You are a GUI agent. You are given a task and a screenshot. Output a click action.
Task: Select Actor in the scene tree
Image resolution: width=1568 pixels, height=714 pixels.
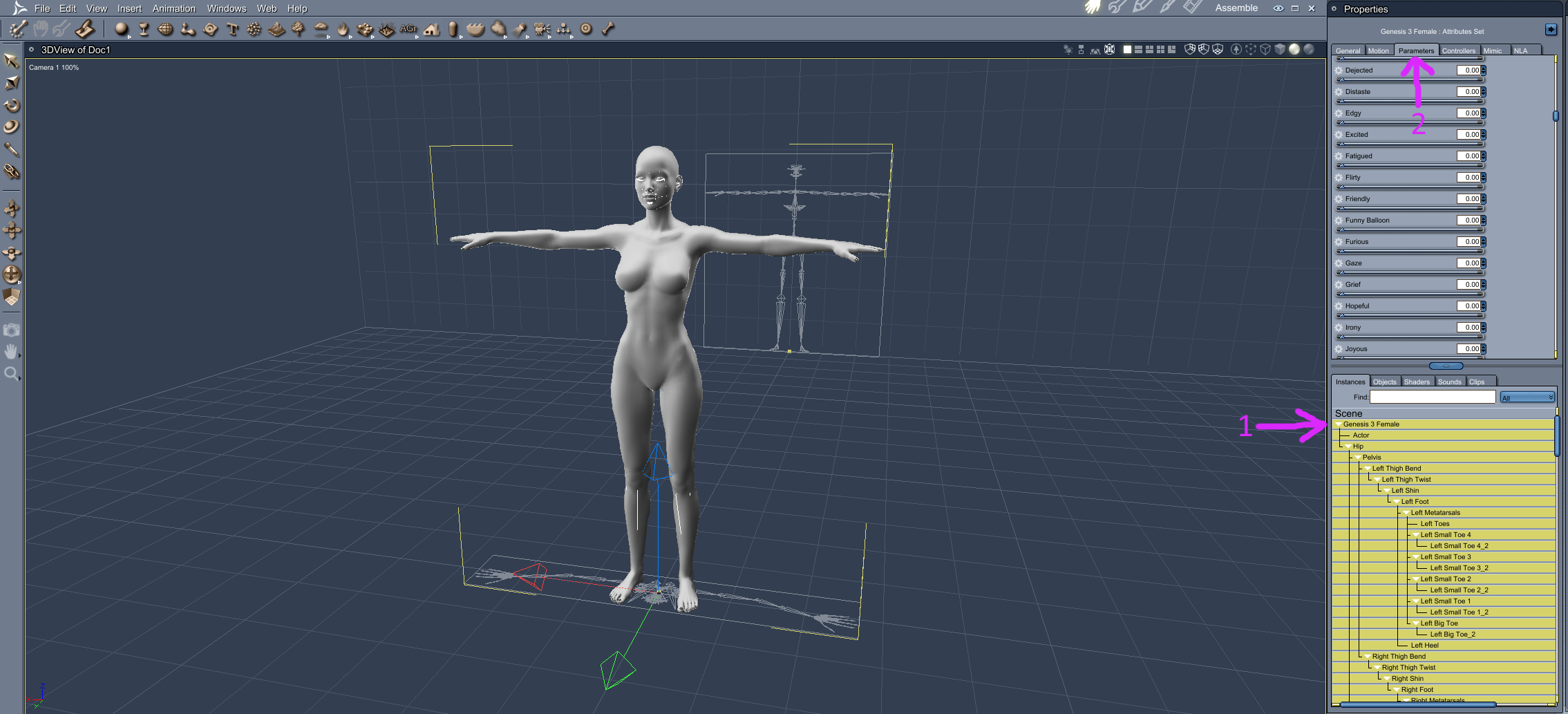click(x=1361, y=435)
